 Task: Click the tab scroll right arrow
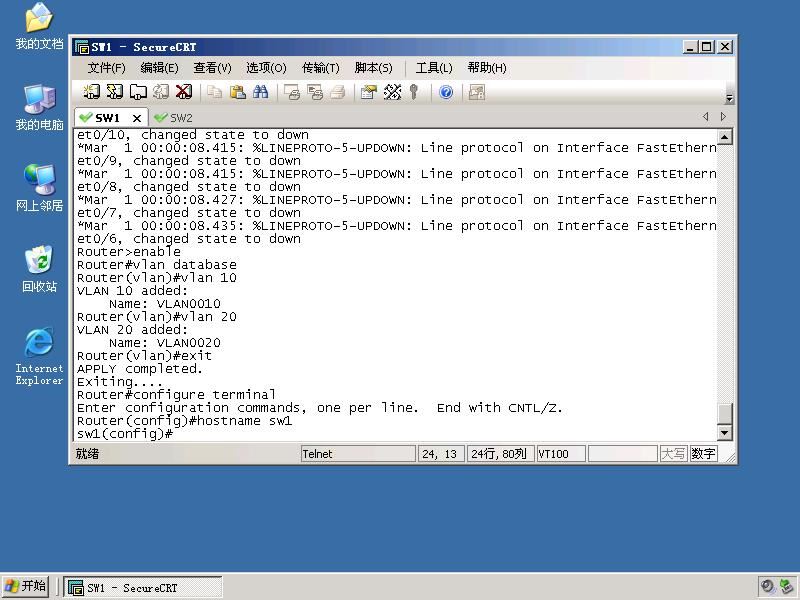pos(723,117)
